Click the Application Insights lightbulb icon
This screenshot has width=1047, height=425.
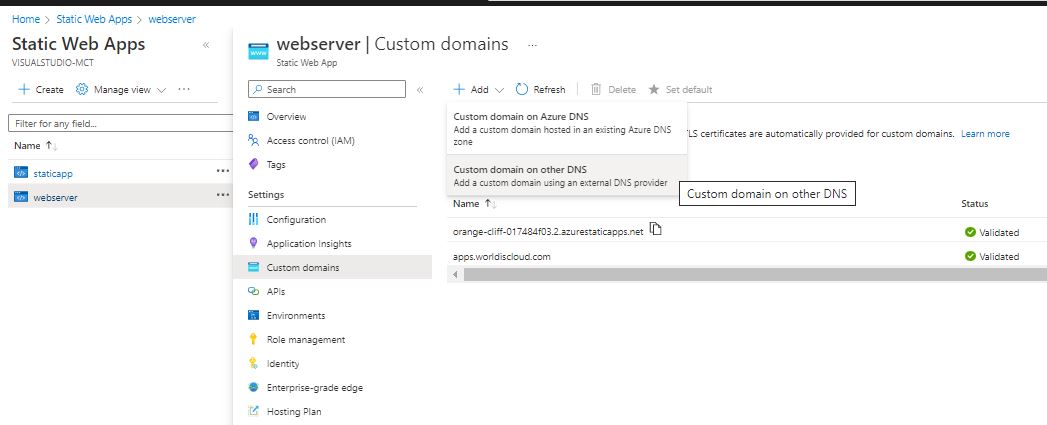click(x=253, y=243)
